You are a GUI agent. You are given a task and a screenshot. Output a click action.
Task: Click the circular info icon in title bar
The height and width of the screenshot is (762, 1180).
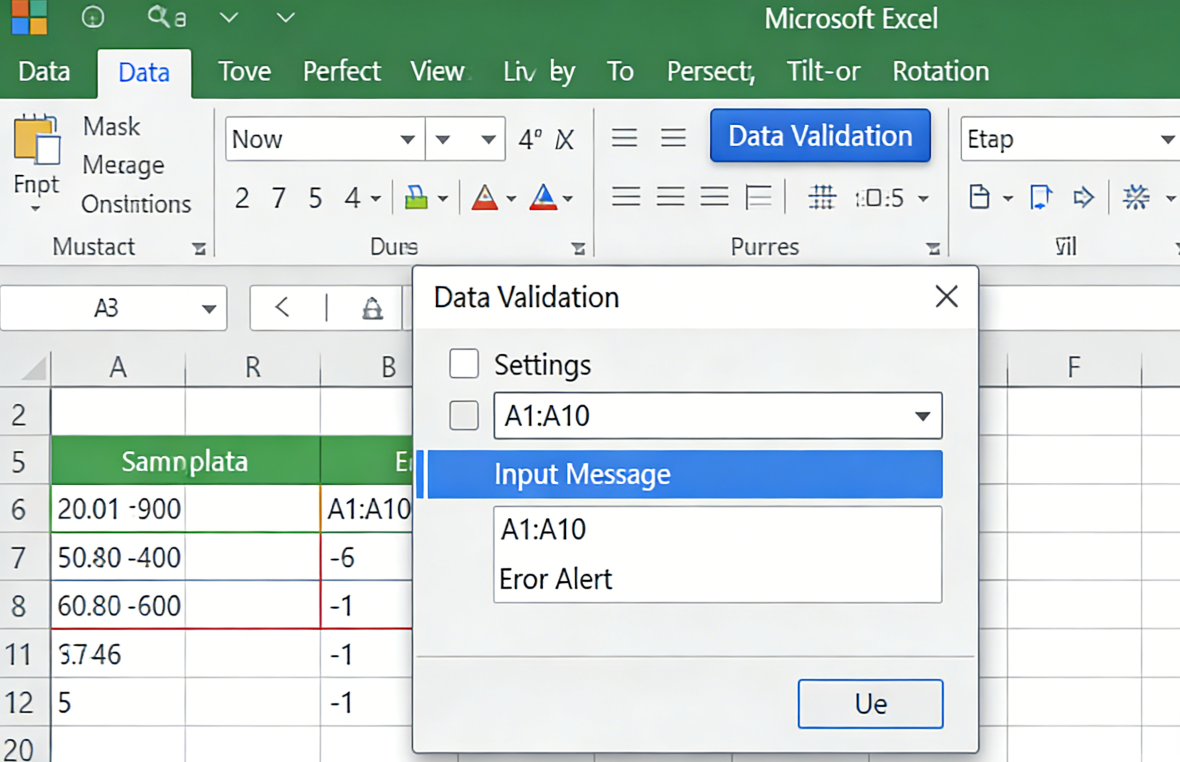click(93, 17)
